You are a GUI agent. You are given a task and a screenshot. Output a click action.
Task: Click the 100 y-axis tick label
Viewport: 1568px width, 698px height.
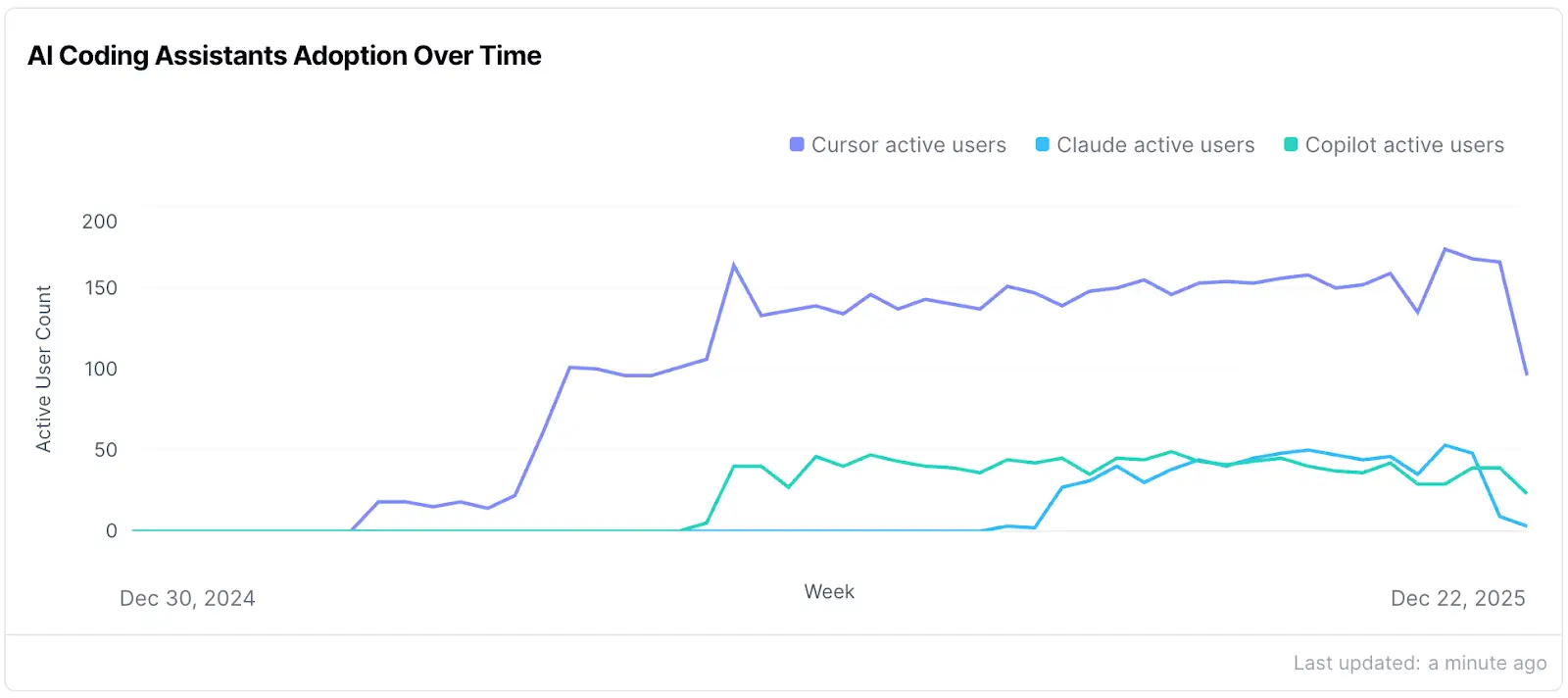click(100, 369)
